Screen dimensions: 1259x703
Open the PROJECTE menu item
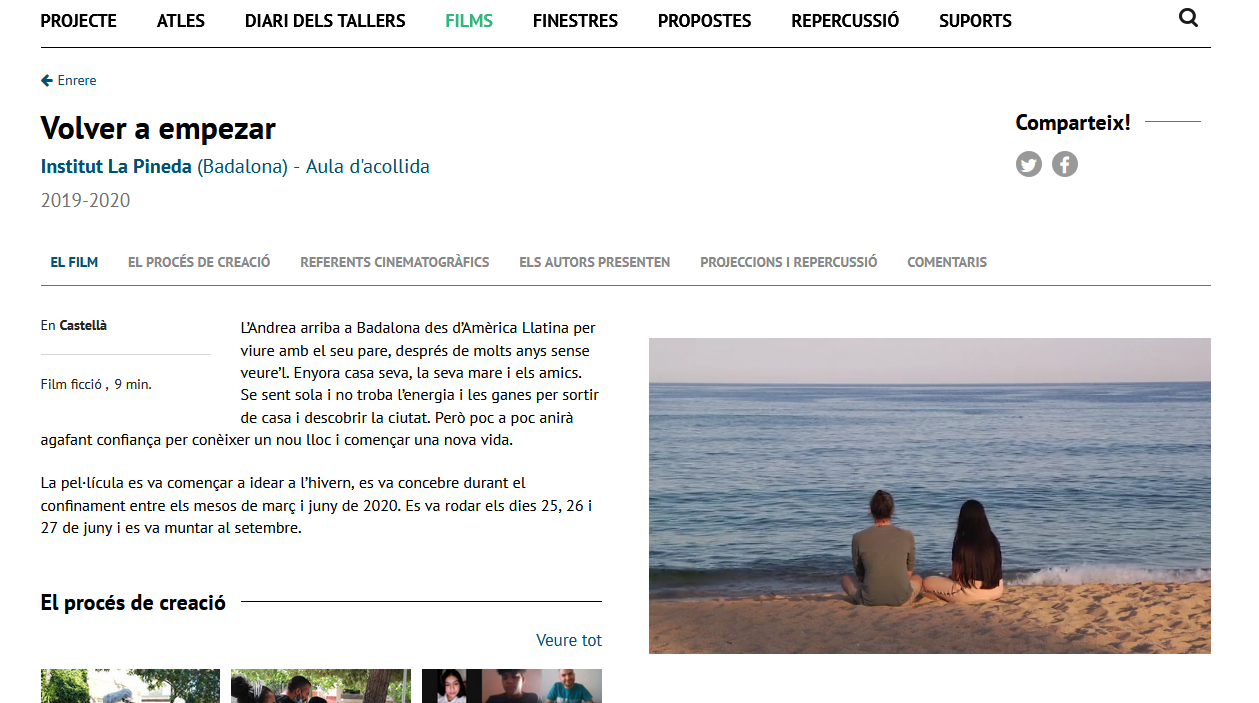79,20
